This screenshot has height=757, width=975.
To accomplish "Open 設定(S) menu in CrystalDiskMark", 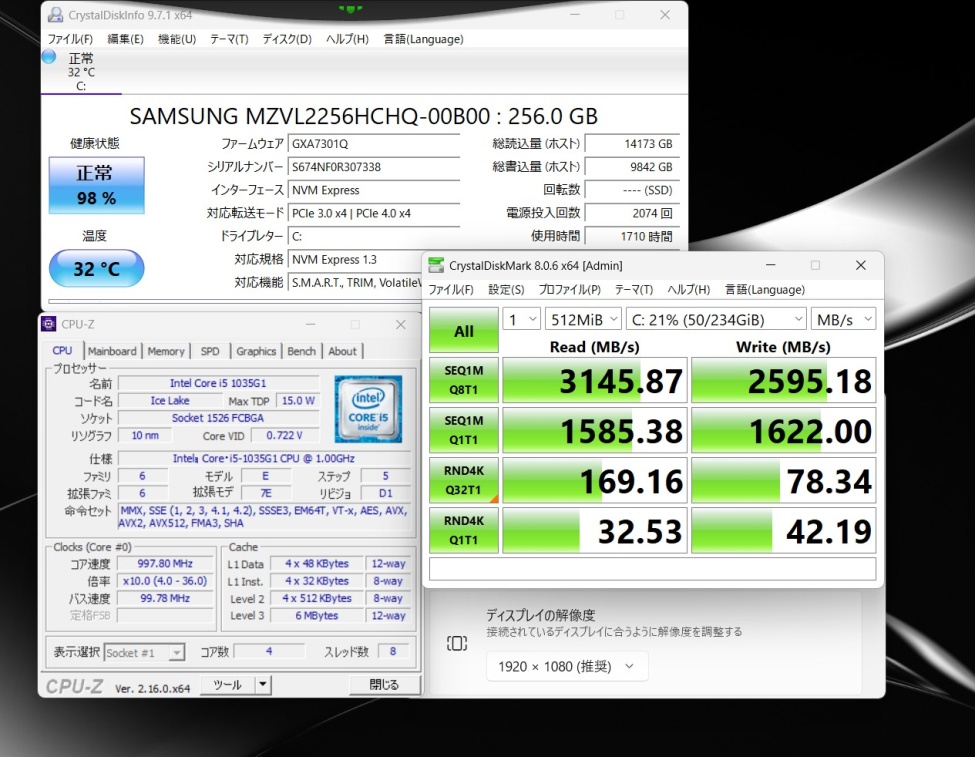I will click(506, 290).
